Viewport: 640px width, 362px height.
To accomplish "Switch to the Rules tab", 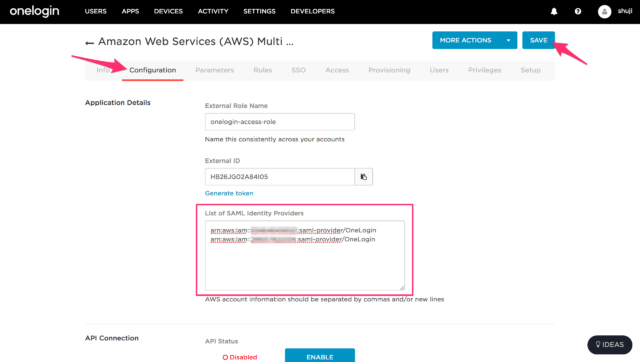I will coord(262,70).
